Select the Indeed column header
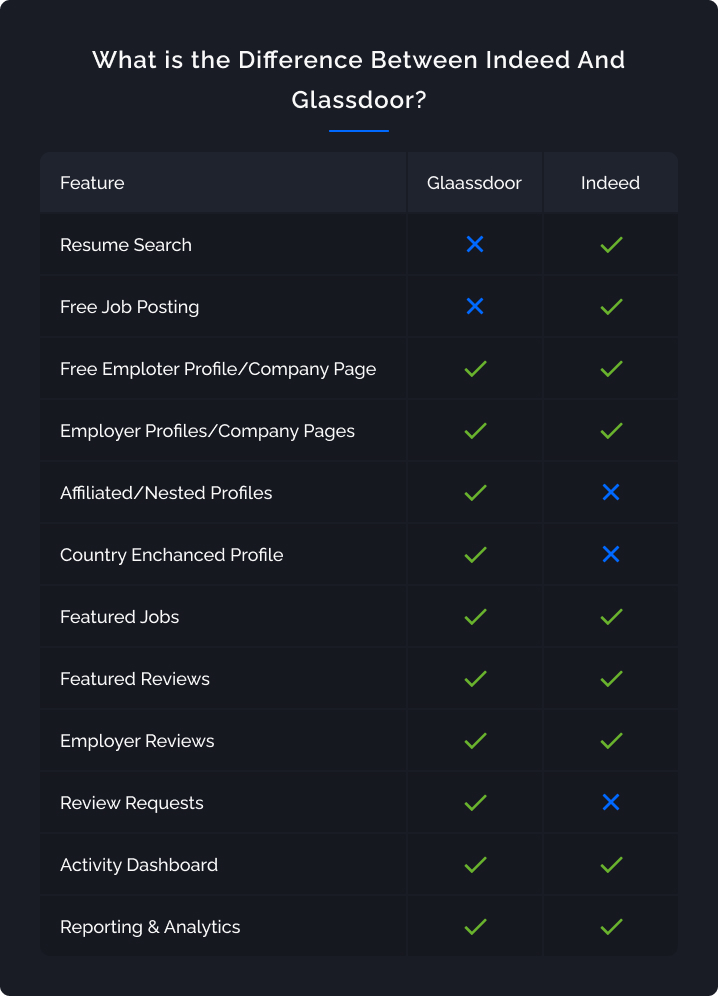Image resolution: width=718 pixels, height=996 pixels. [610, 183]
